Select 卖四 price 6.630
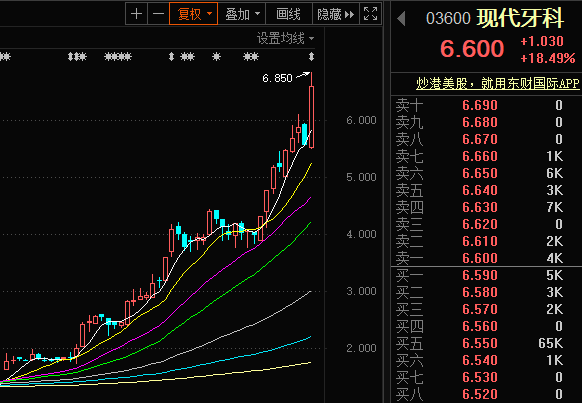 480,207
